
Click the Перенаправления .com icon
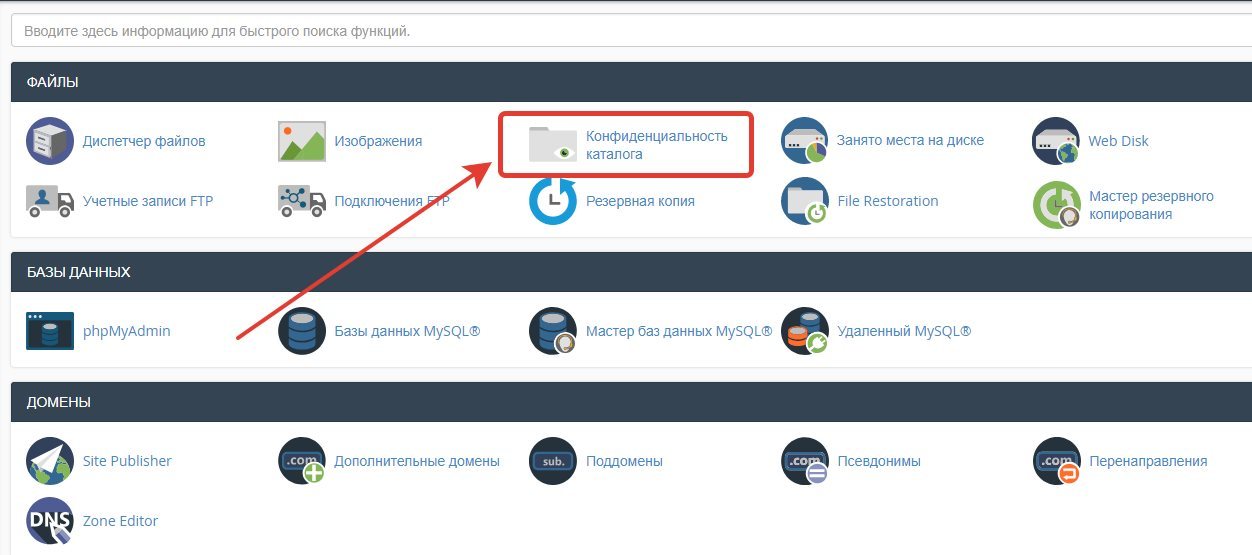1057,461
